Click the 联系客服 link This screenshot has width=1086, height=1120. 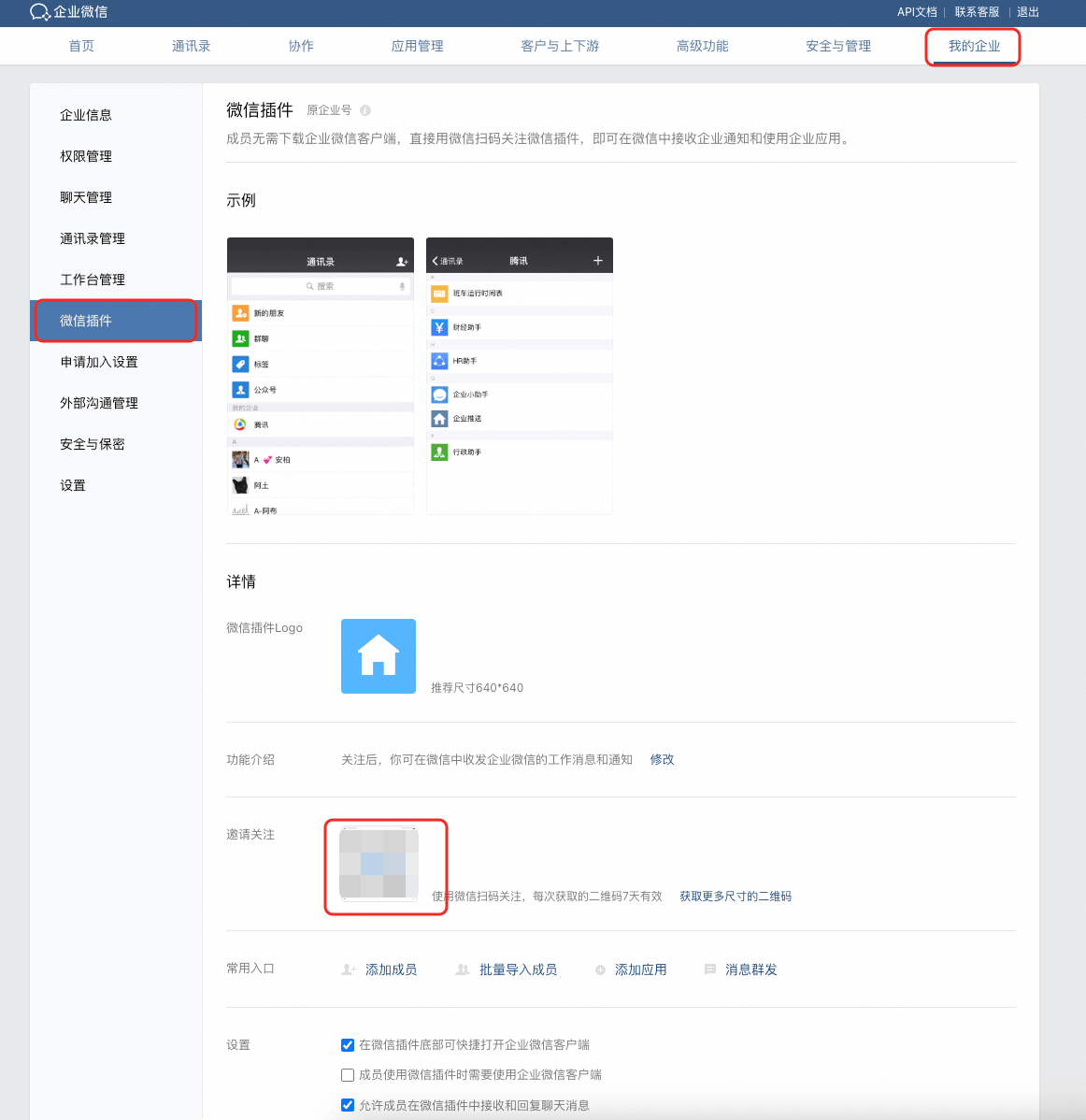977,12
